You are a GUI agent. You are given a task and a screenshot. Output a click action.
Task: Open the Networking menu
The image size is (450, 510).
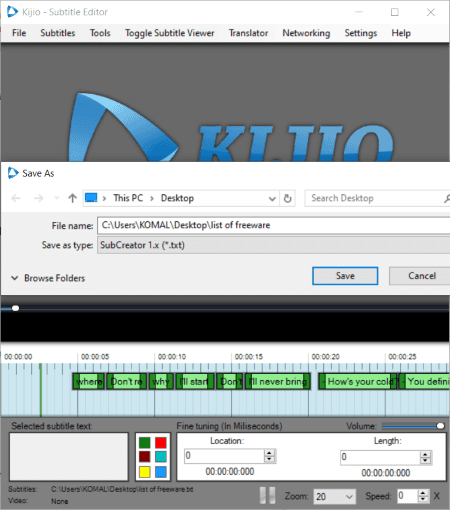[x=306, y=33]
